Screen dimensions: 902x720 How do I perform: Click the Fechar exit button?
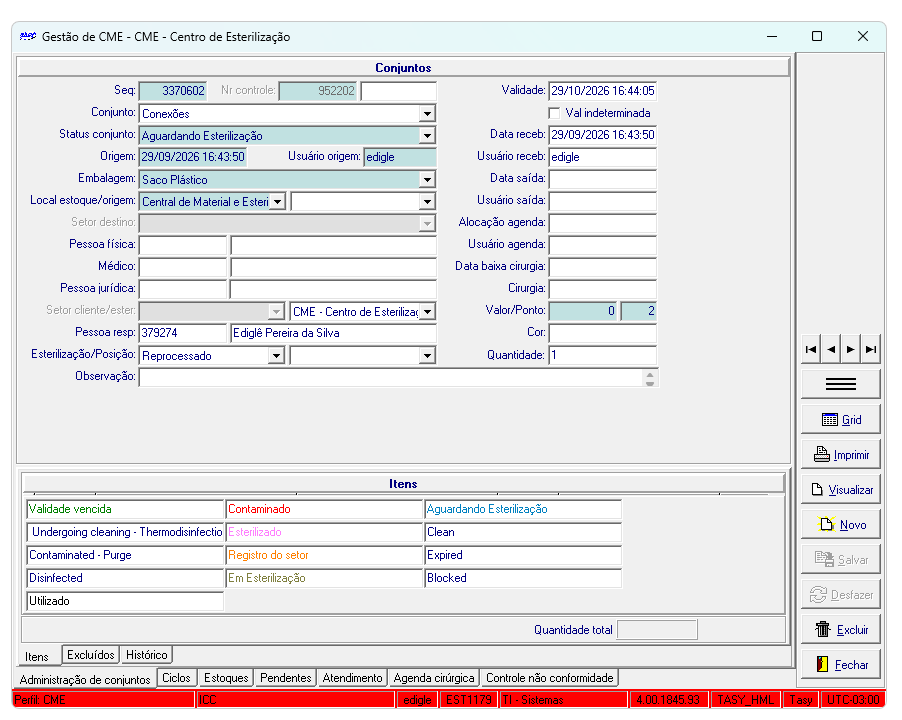pos(840,665)
